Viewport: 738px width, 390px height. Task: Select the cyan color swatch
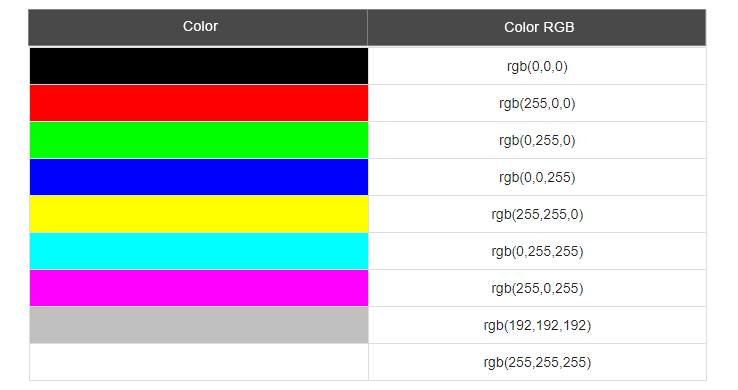pyautogui.click(x=199, y=251)
